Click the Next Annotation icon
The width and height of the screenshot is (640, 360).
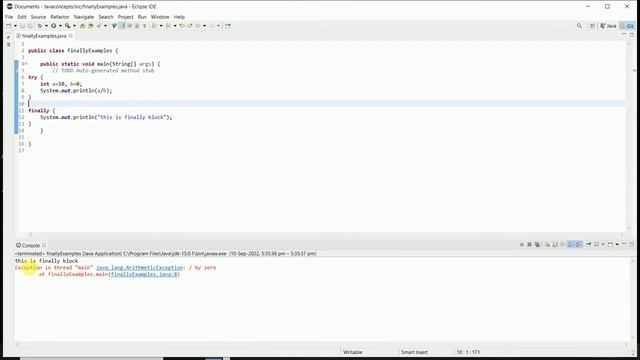point(155,26)
